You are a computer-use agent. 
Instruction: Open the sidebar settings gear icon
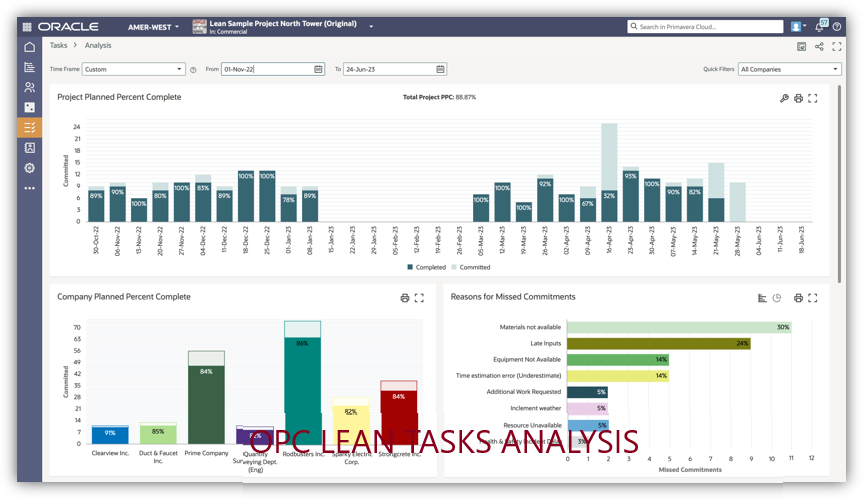click(x=29, y=167)
